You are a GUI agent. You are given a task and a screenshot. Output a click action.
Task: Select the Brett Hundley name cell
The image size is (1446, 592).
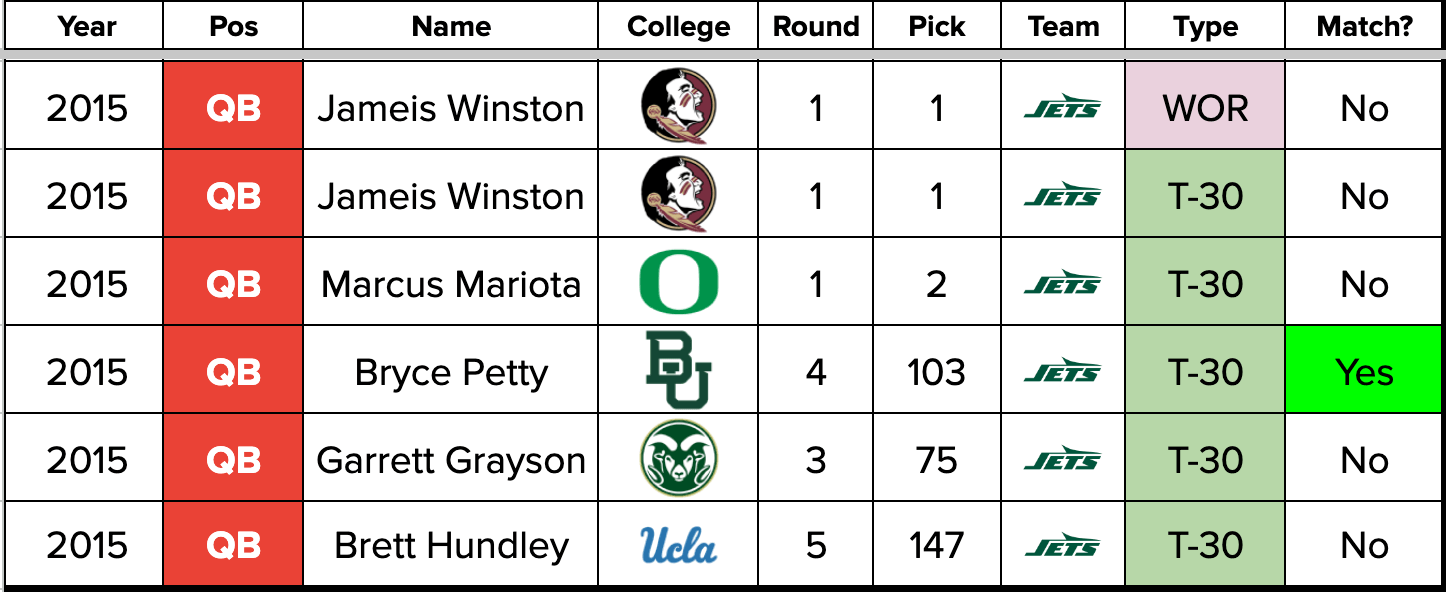451,546
